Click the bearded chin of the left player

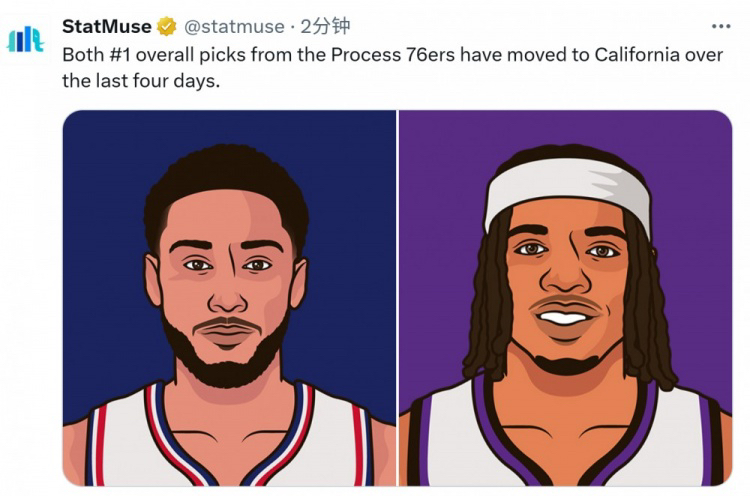(226, 355)
